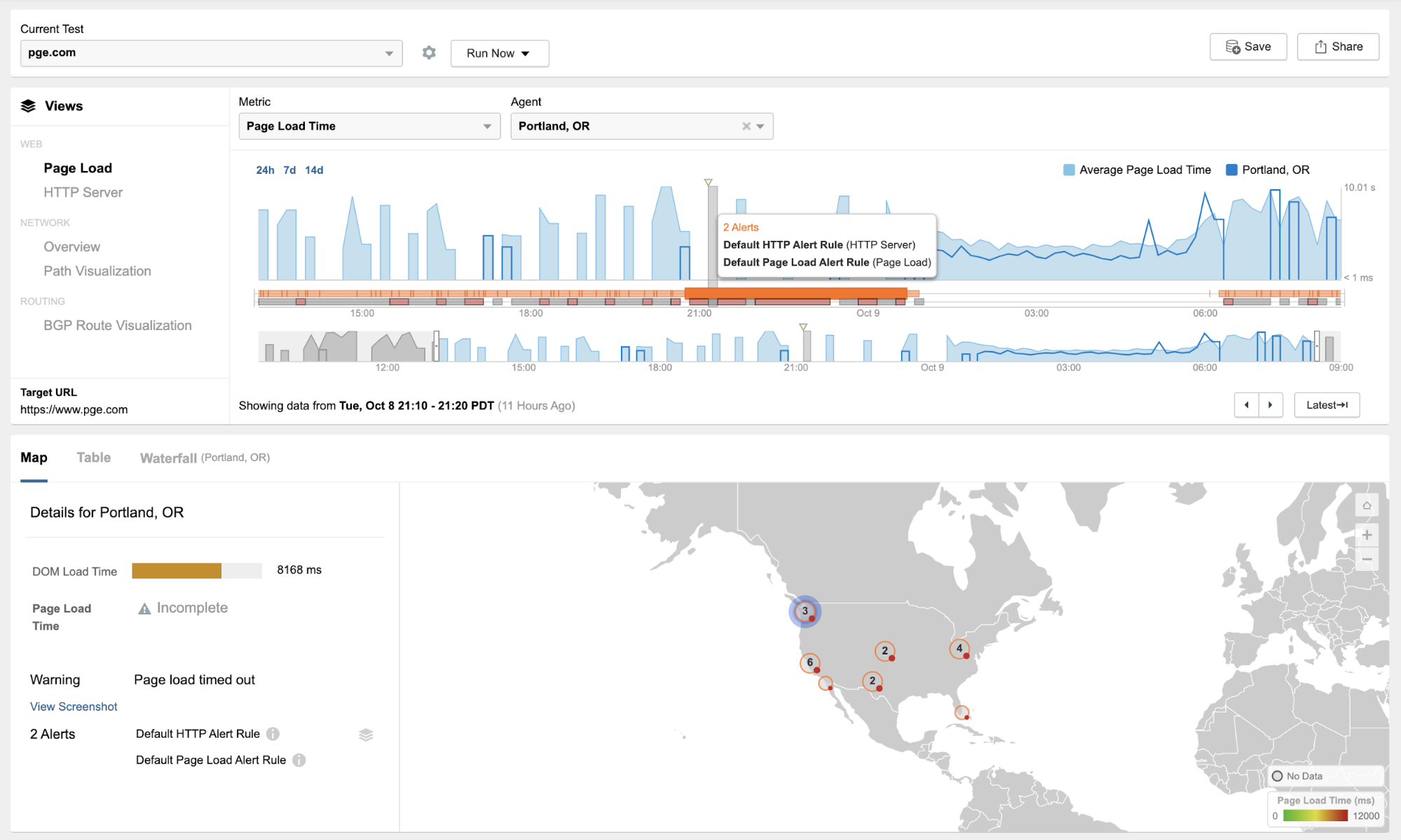Click the Share button
Screen dimensions: 1401x840
click(1337, 47)
